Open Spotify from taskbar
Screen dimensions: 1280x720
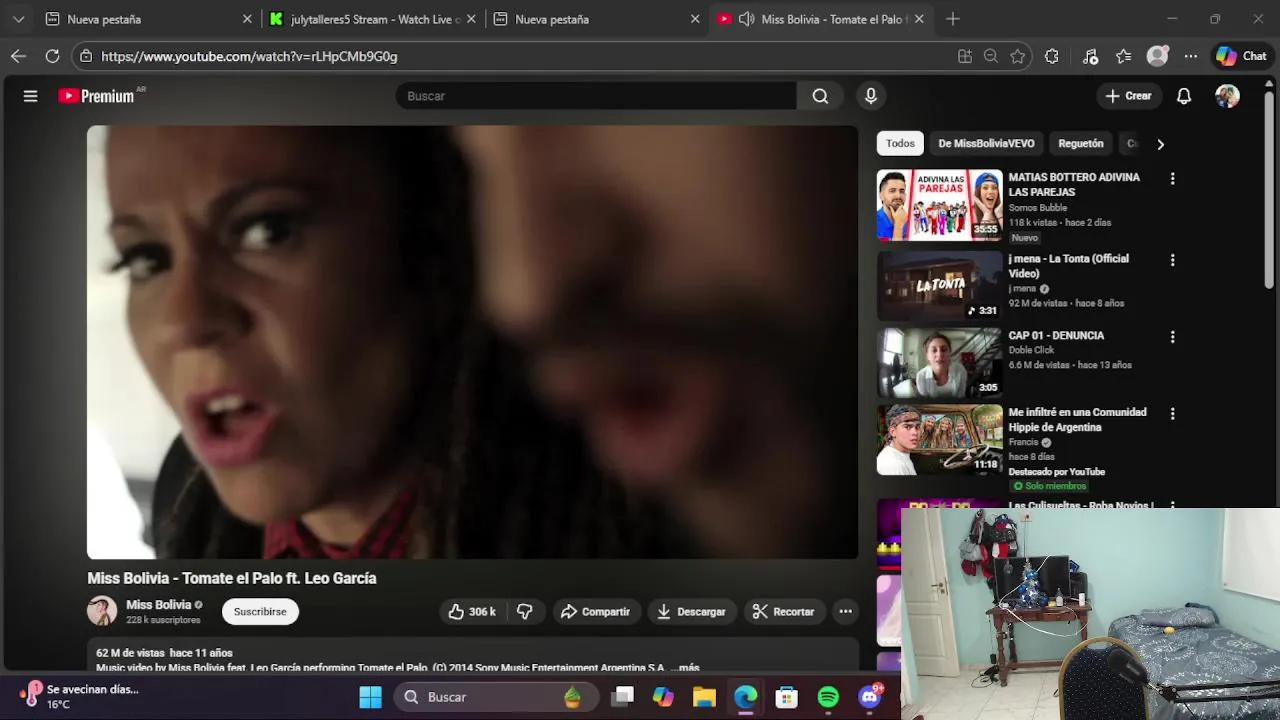point(828,697)
